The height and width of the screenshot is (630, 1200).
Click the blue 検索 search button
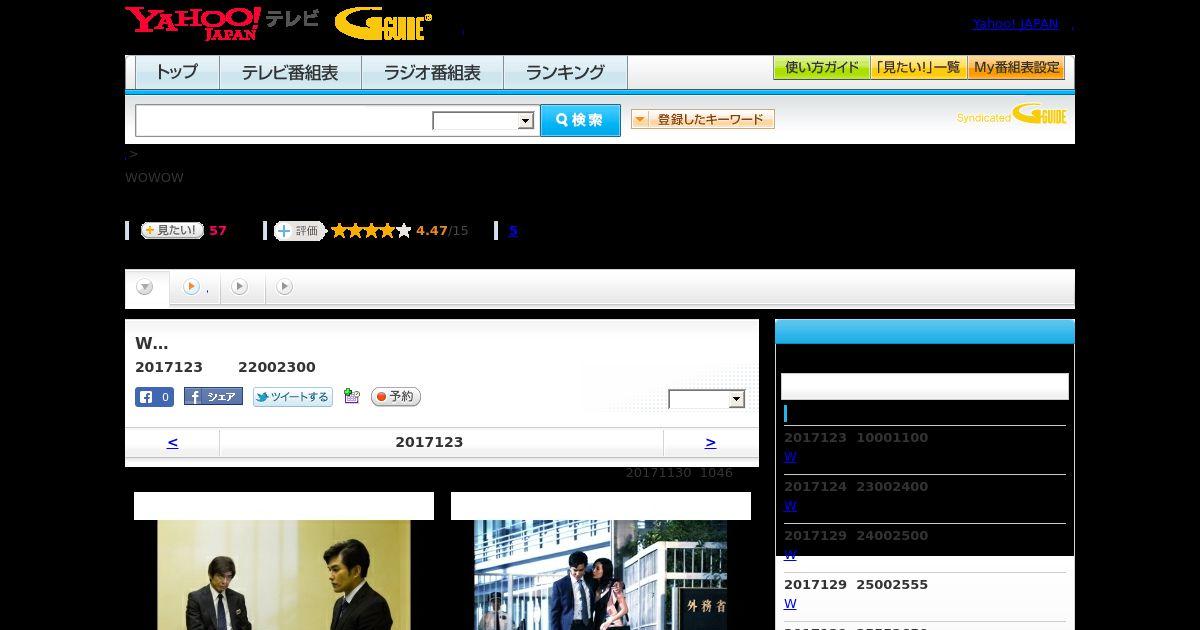(580, 120)
